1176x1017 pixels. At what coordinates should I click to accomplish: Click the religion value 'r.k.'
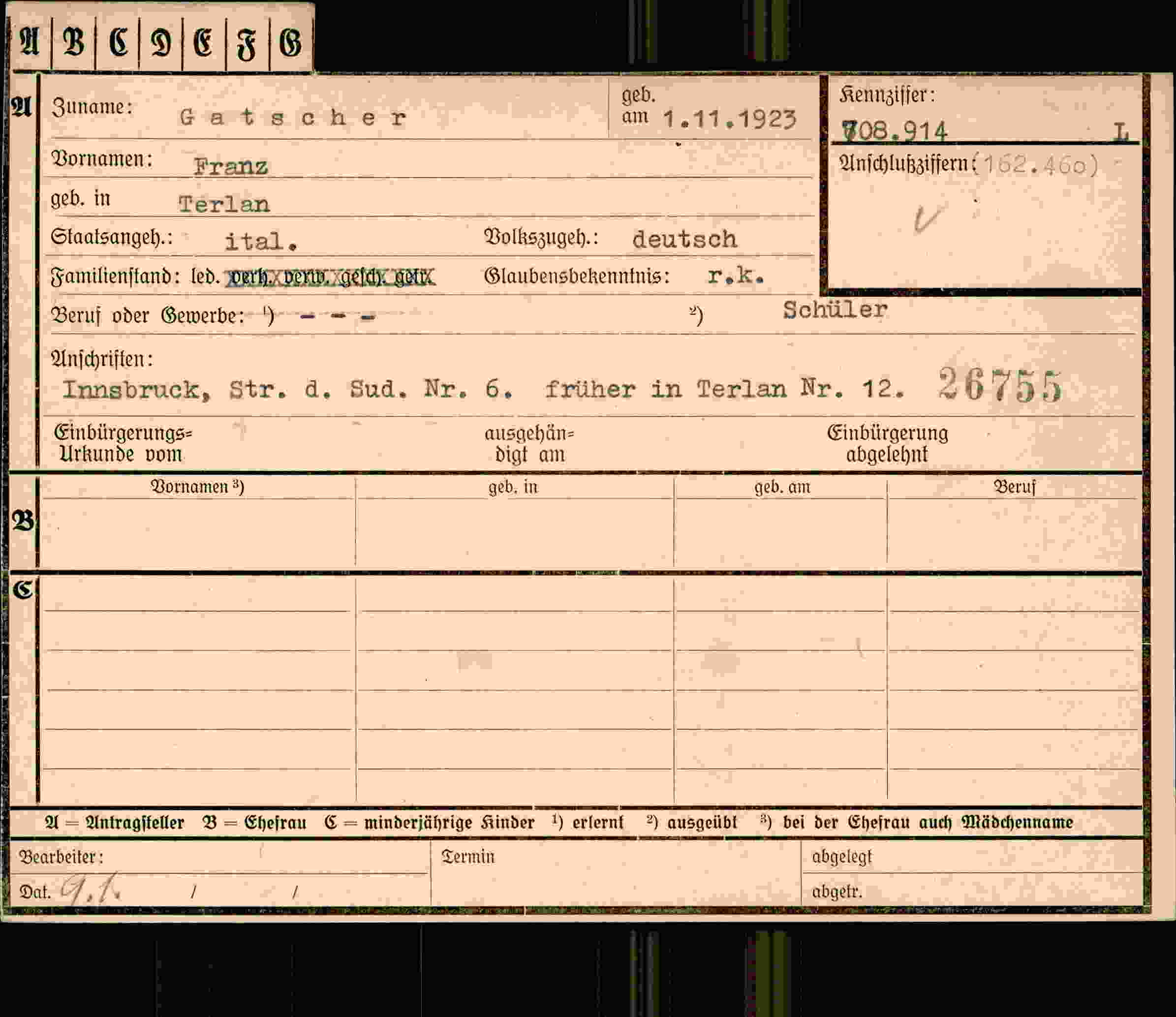[x=736, y=276]
